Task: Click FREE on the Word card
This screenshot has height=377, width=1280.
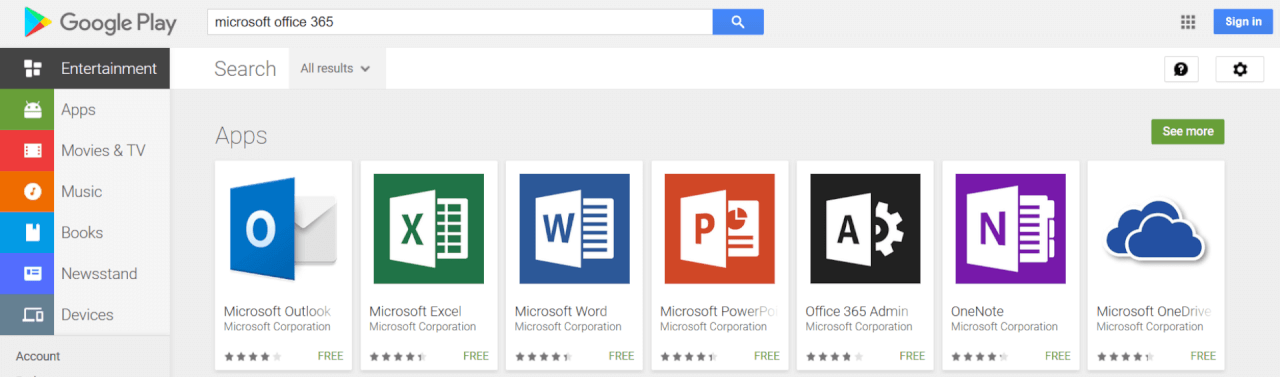Action: pos(622,356)
